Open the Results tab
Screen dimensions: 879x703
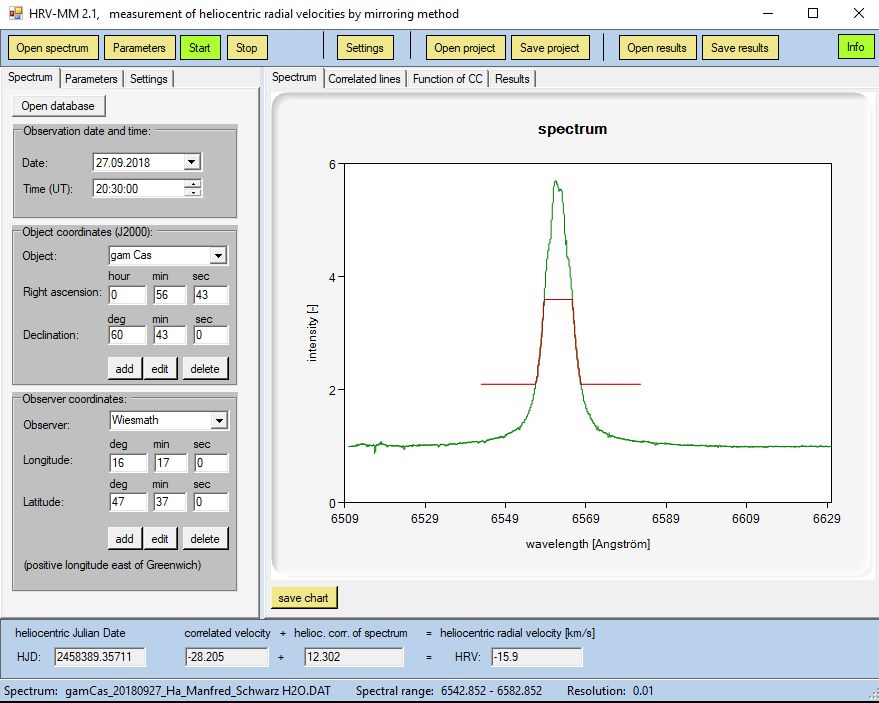coord(512,78)
